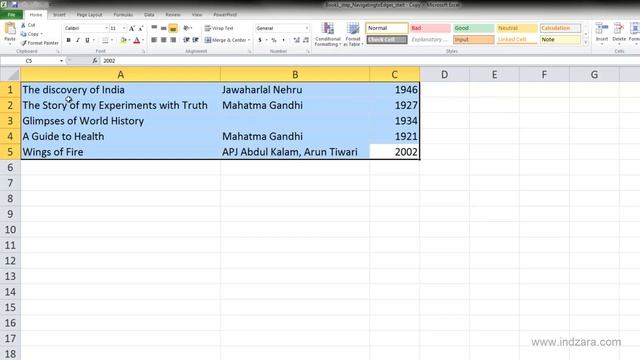The image size is (640, 360).
Task: Click the Paste clipboard icon
Action: (x=10, y=29)
